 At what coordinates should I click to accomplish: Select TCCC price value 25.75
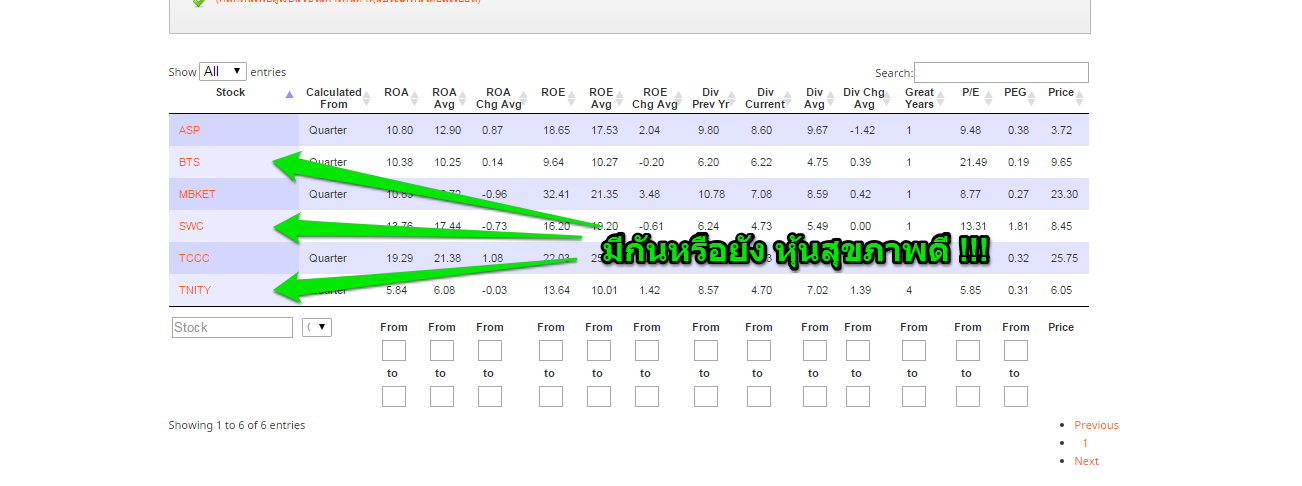[1064, 258]
